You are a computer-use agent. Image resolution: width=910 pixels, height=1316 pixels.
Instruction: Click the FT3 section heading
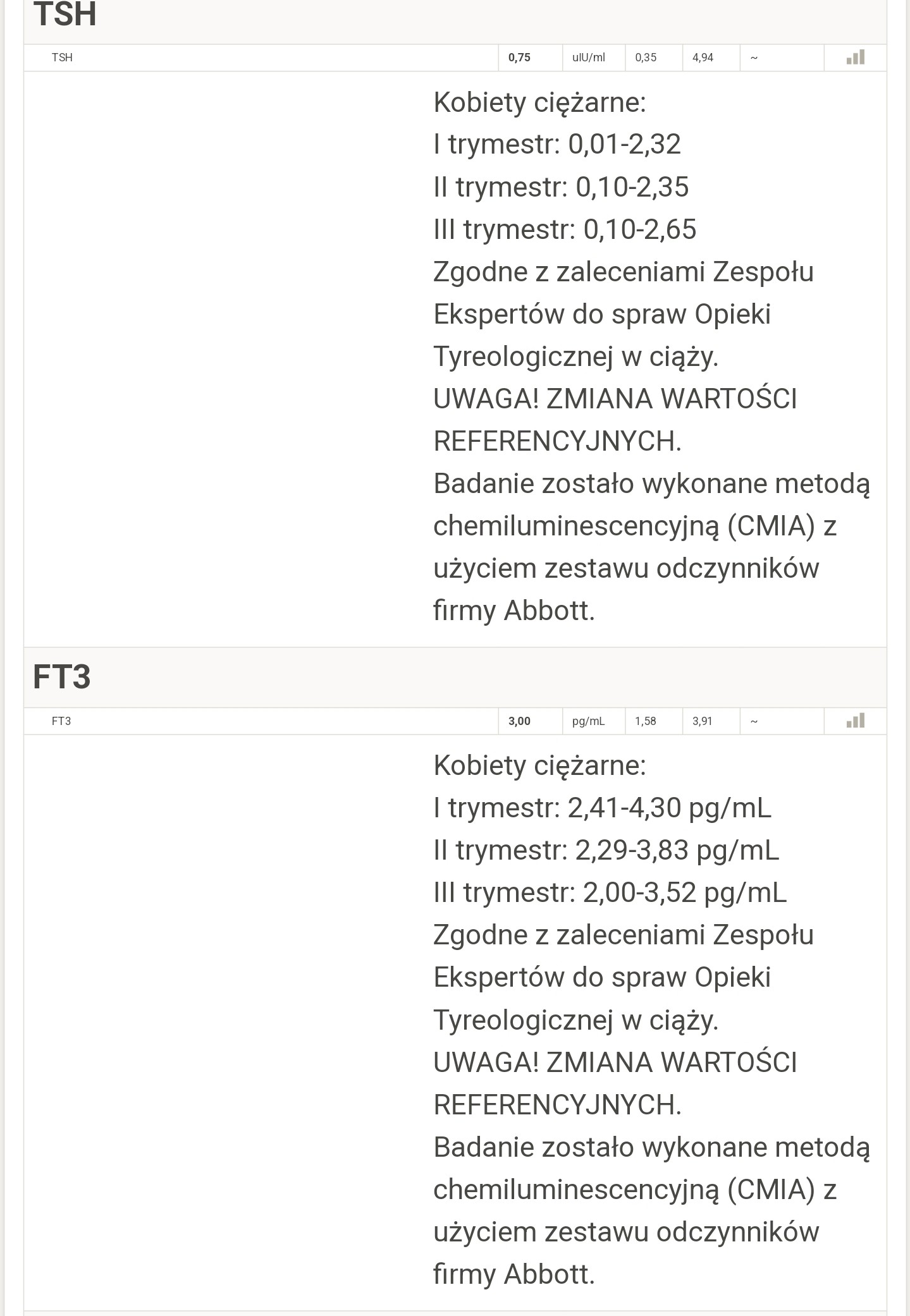coord(62,677)
